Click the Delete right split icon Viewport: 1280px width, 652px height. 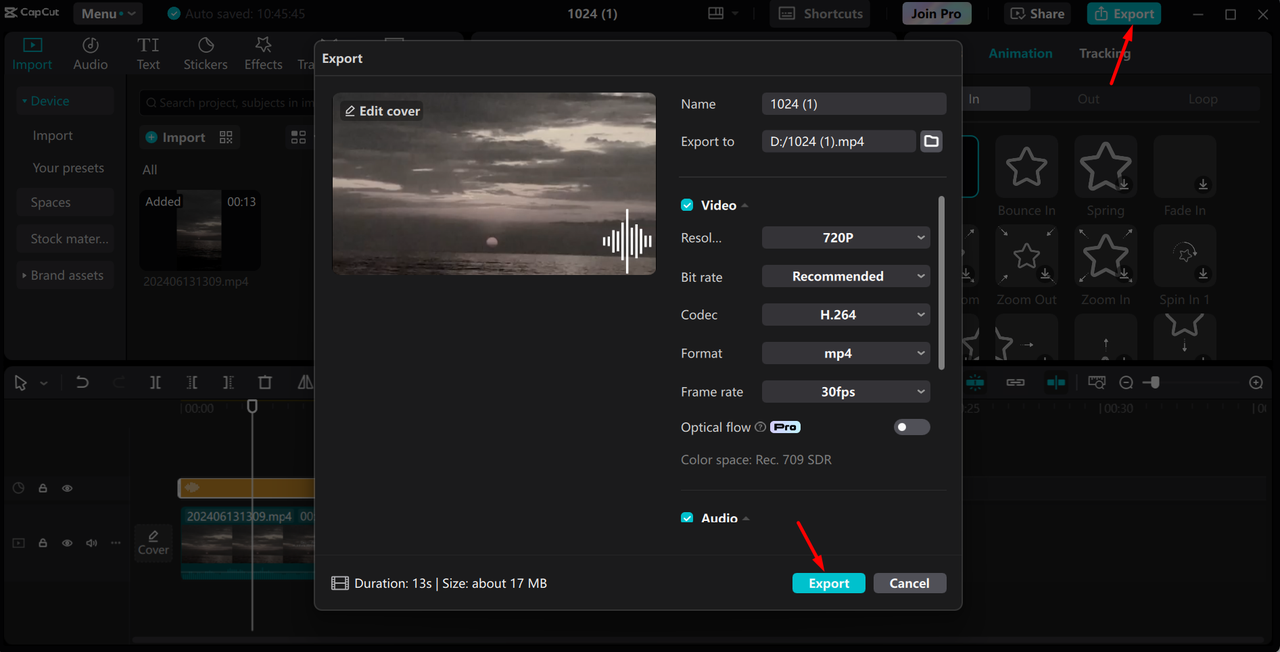click(x=228, y=383)
